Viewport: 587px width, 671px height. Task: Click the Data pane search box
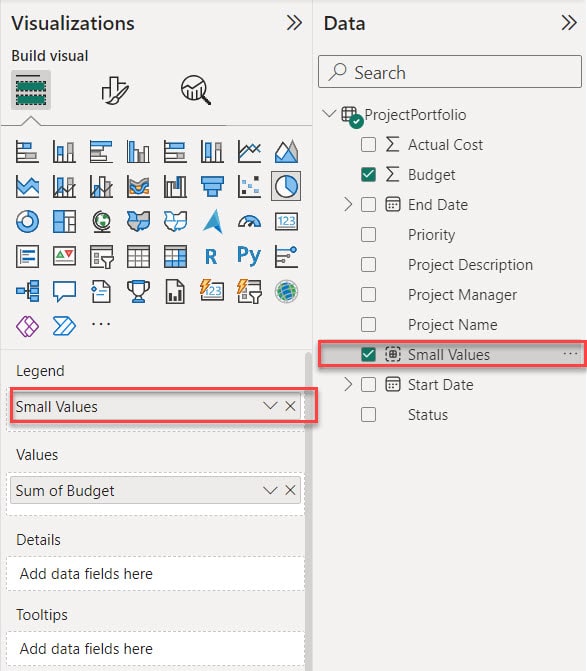point(450,72)
